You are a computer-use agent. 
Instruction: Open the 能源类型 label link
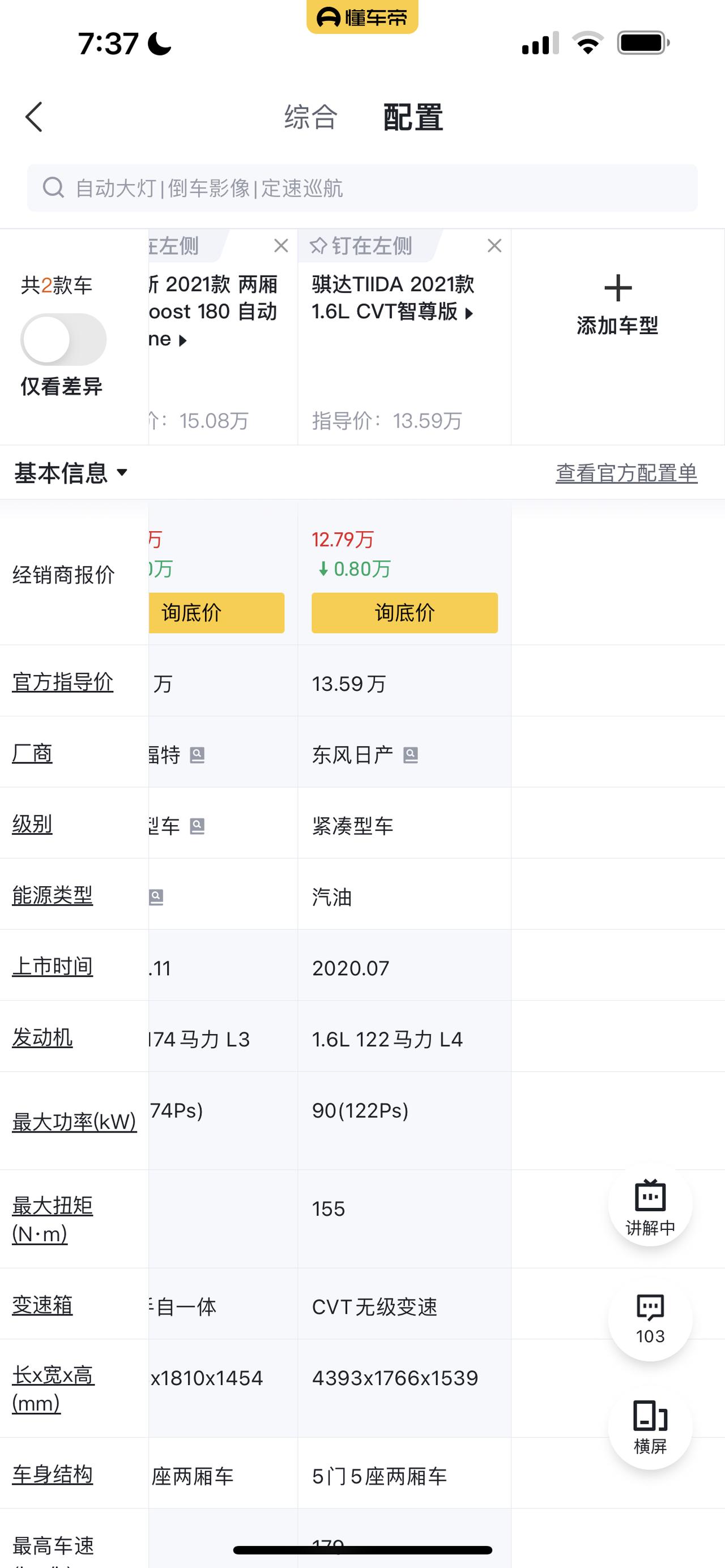tap(52, 895)
